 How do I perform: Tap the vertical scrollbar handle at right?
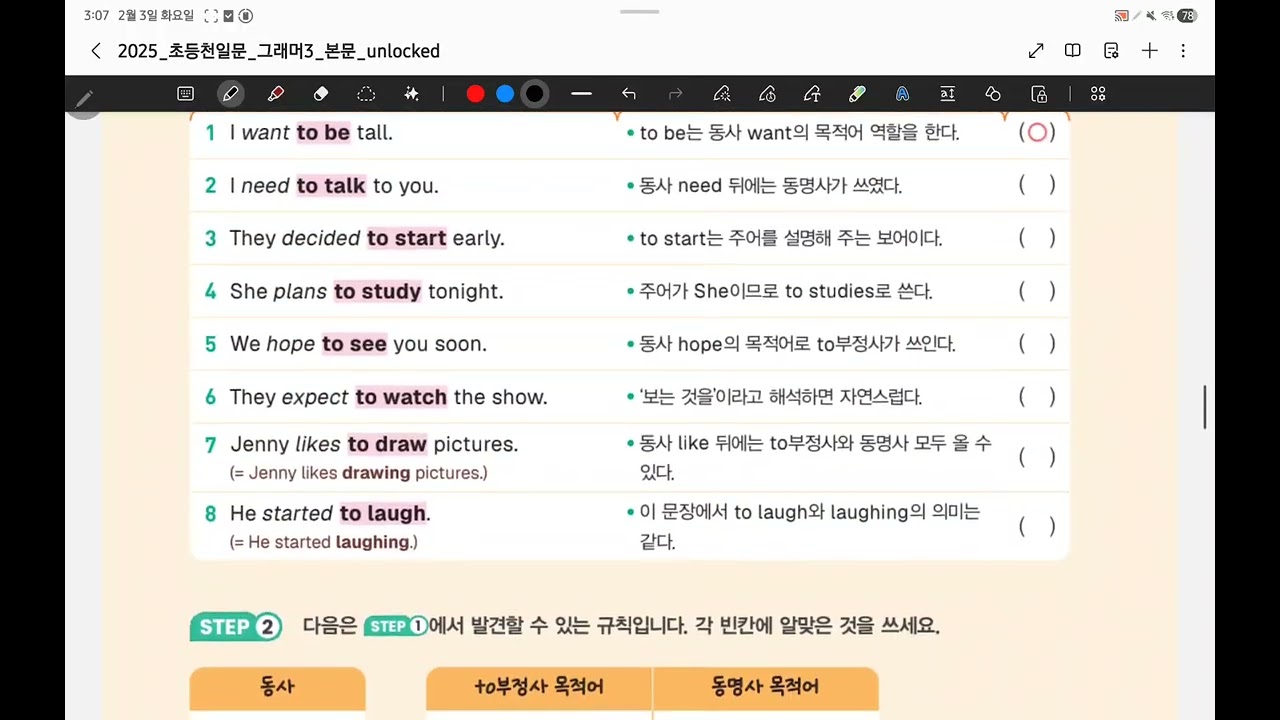(1205, 407)
